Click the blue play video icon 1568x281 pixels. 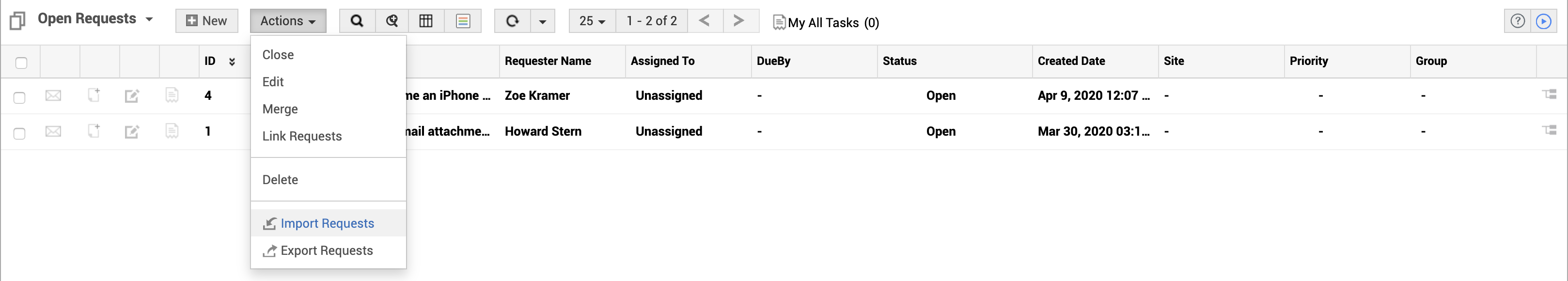point(1544,21)
